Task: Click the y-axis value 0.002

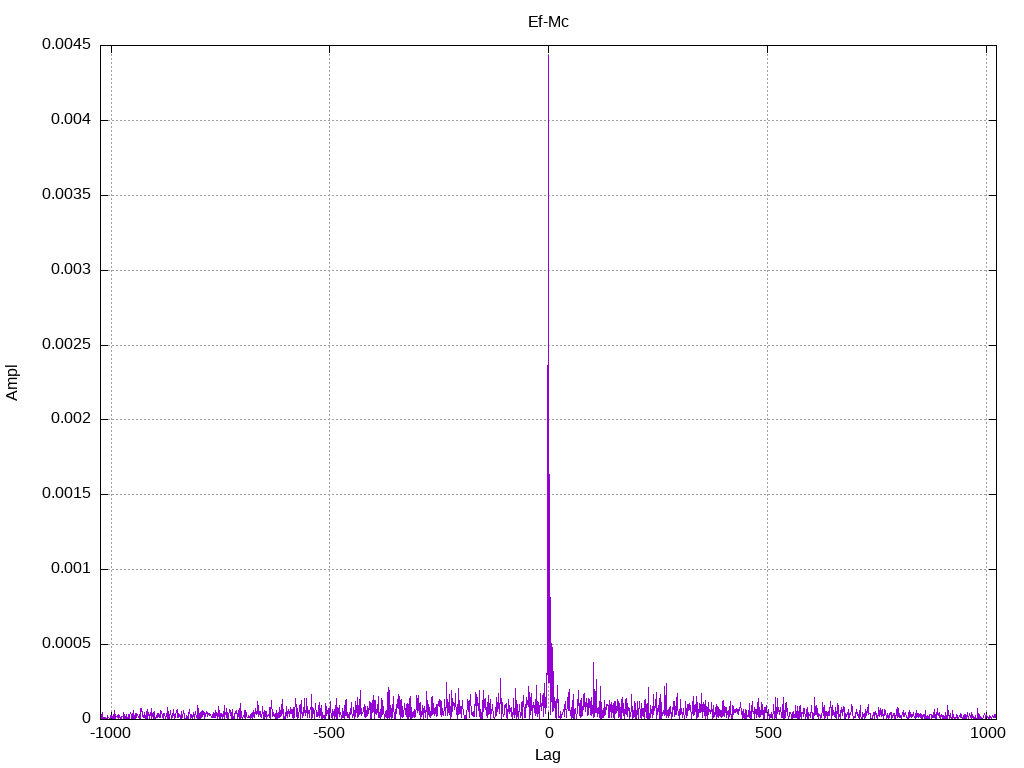Action: click(71, 418)
